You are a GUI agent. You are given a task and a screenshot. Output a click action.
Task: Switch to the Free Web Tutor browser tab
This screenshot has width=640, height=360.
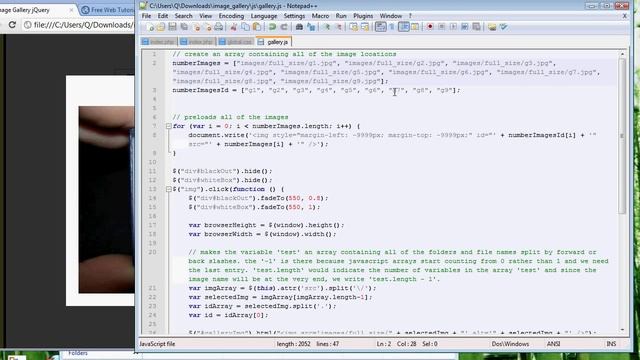point(108,10)
